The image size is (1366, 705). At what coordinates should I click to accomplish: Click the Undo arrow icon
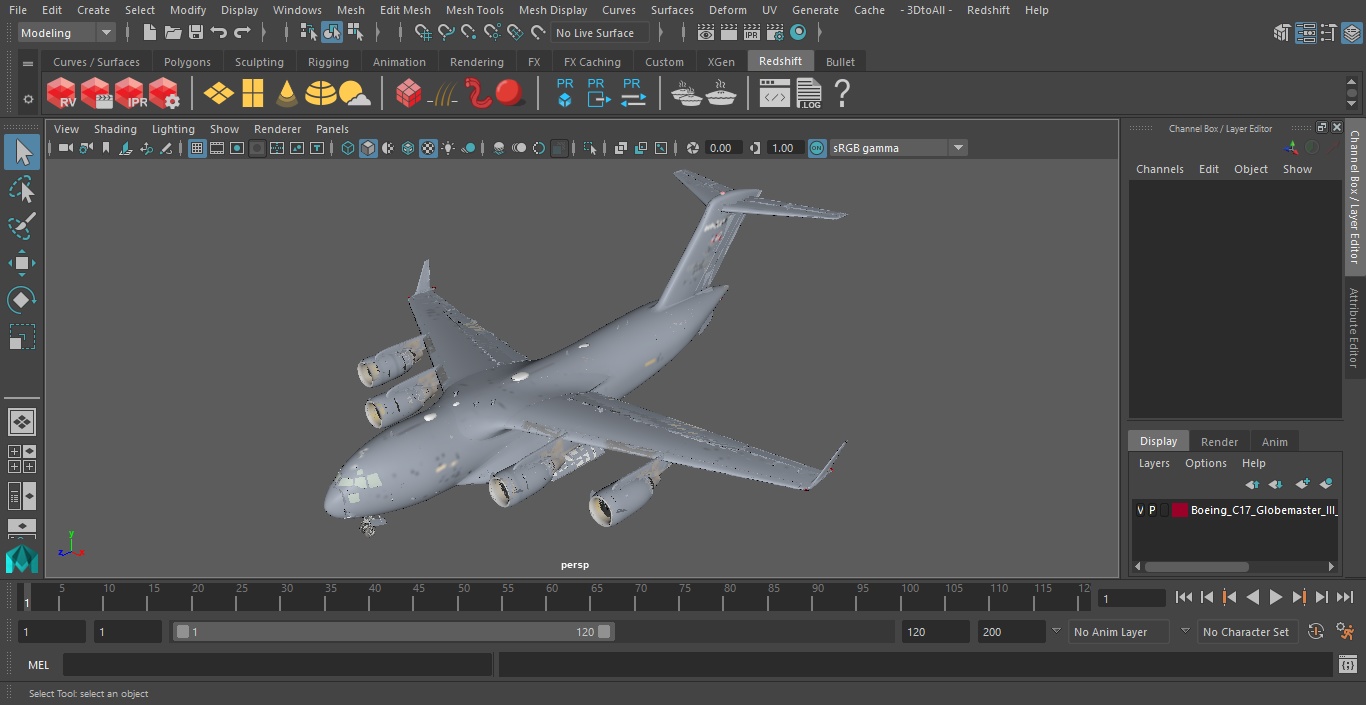(219, 33)
